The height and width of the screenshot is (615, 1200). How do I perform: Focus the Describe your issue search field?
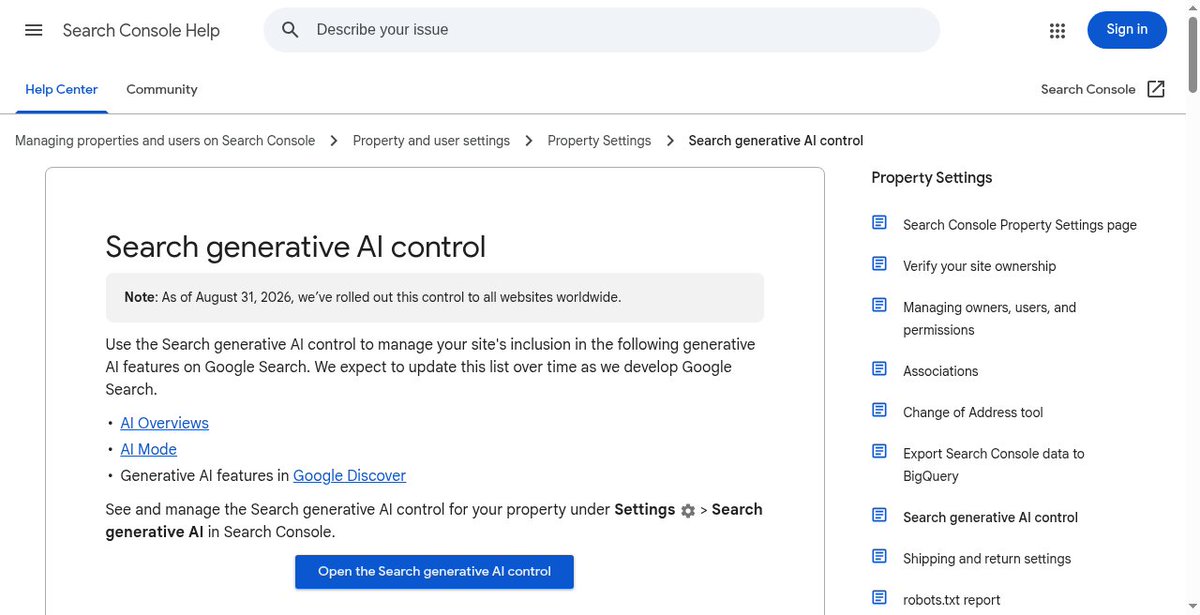602,30
